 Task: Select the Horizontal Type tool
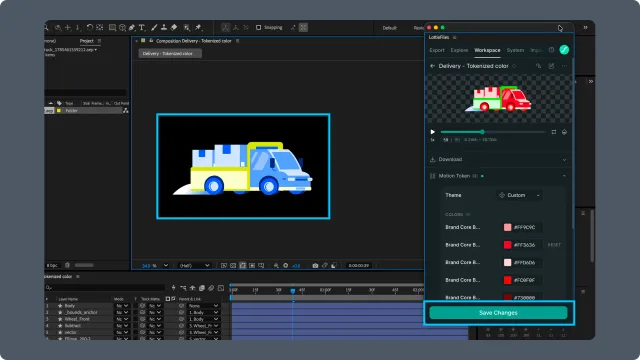(x=142, y=27)
